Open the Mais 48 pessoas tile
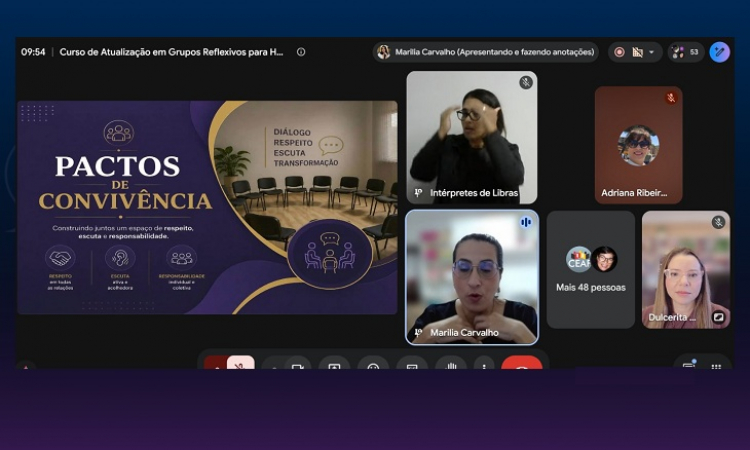 click(x=591, y=270)
